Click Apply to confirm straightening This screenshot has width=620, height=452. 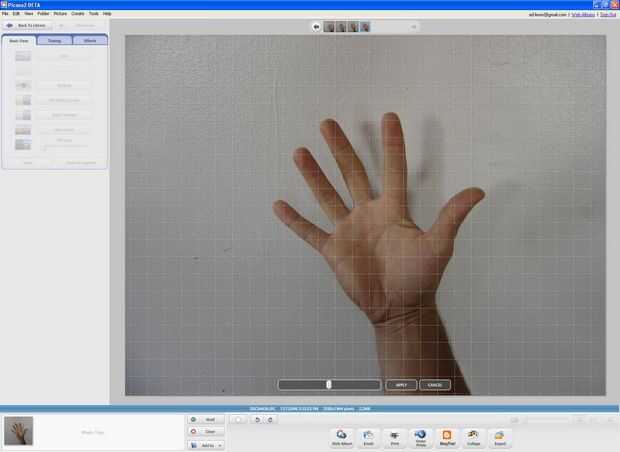point(401,385)
